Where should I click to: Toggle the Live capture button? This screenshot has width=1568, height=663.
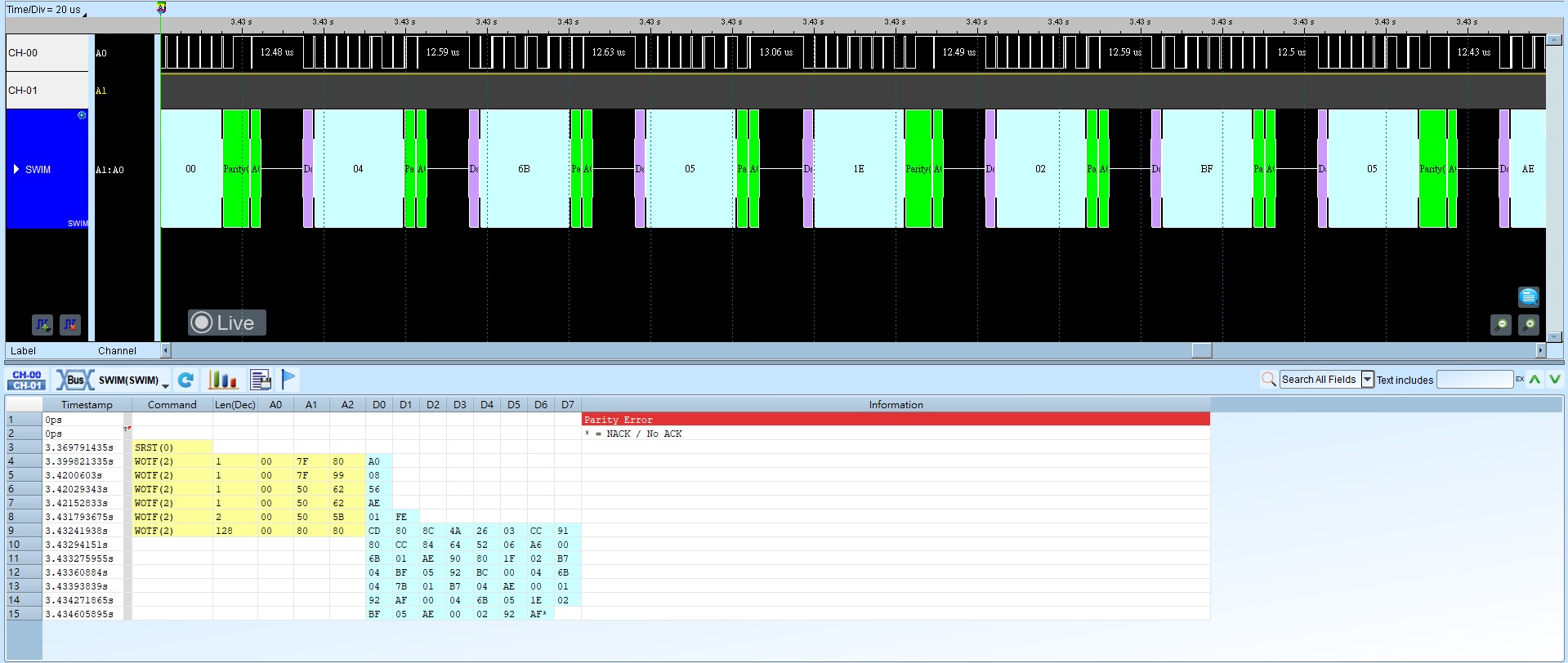pos(227,323)
